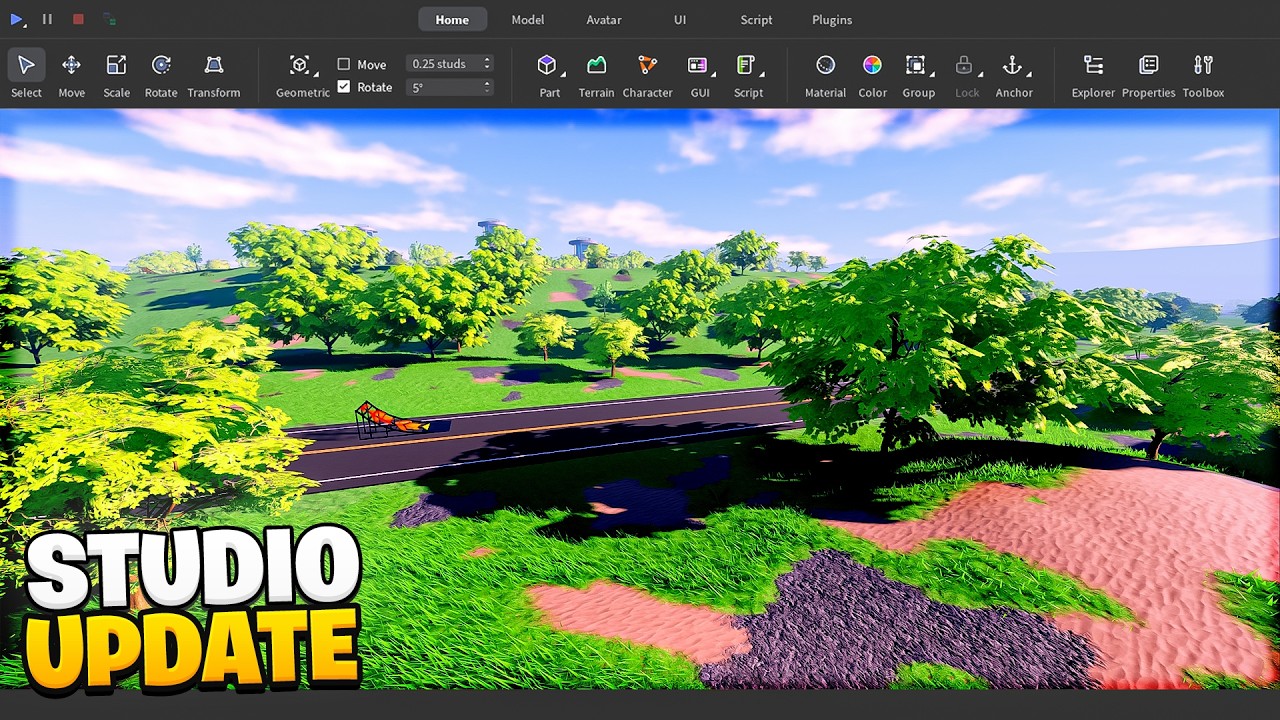Expand the Lock dropdown arrow
Viewport: 1280px width, 720px height.
coord(980,74)
